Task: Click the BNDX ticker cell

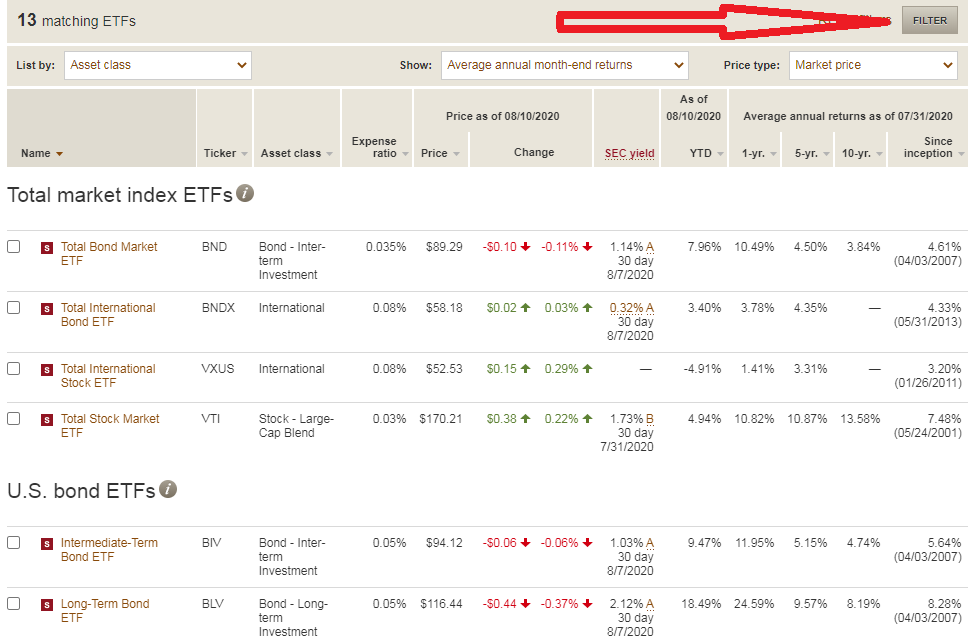Action: point(218,308)
